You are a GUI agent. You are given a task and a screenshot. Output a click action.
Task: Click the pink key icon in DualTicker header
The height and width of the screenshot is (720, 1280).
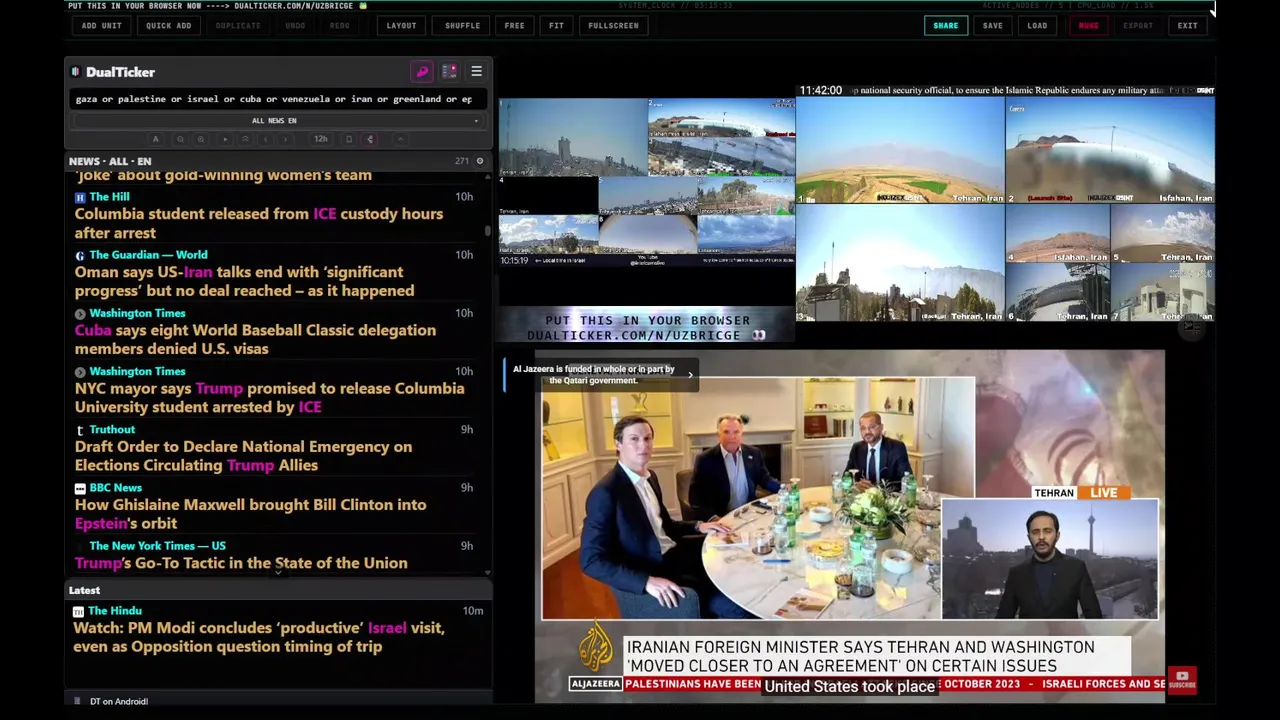pos(422,72)
